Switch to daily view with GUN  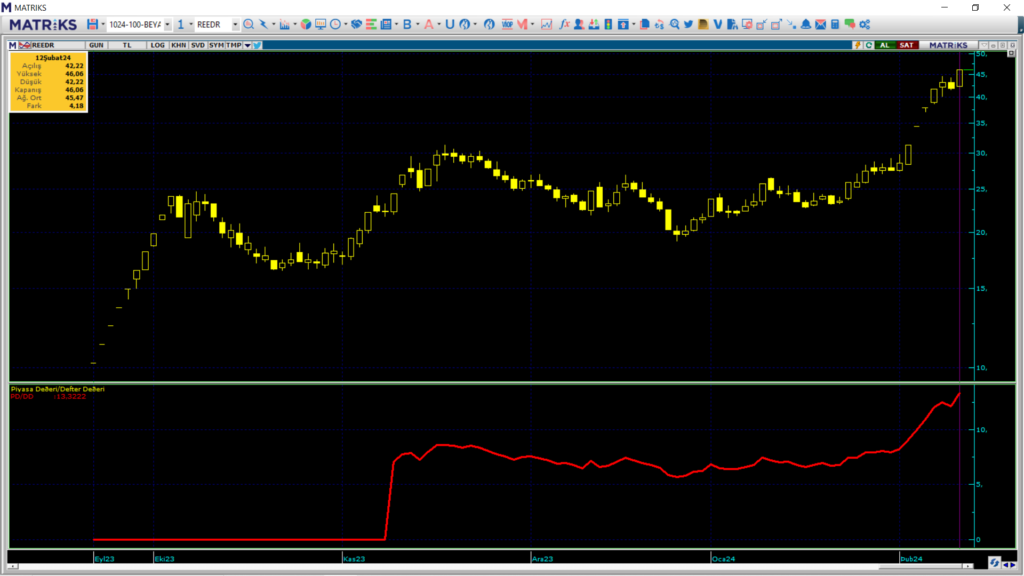(x=96, y=45)
